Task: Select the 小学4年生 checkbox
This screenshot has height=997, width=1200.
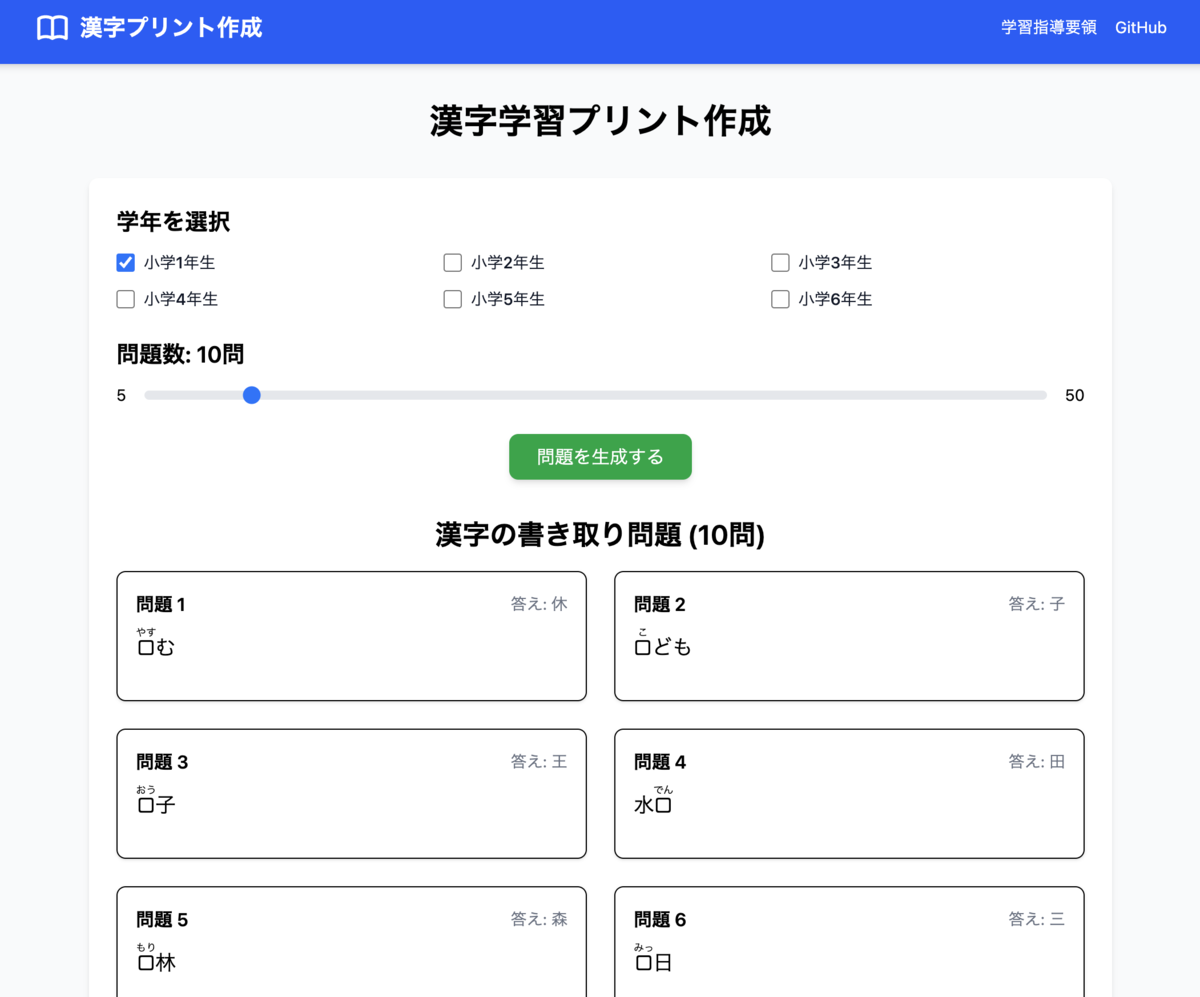Action: [x=124, y=298]
